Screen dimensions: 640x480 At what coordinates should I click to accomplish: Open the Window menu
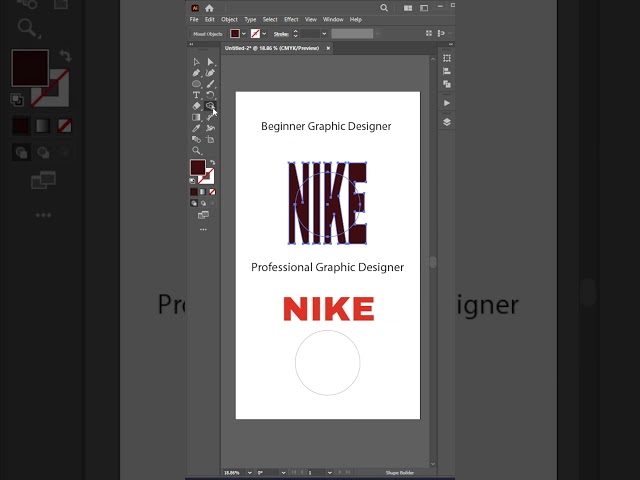[333, 20]
